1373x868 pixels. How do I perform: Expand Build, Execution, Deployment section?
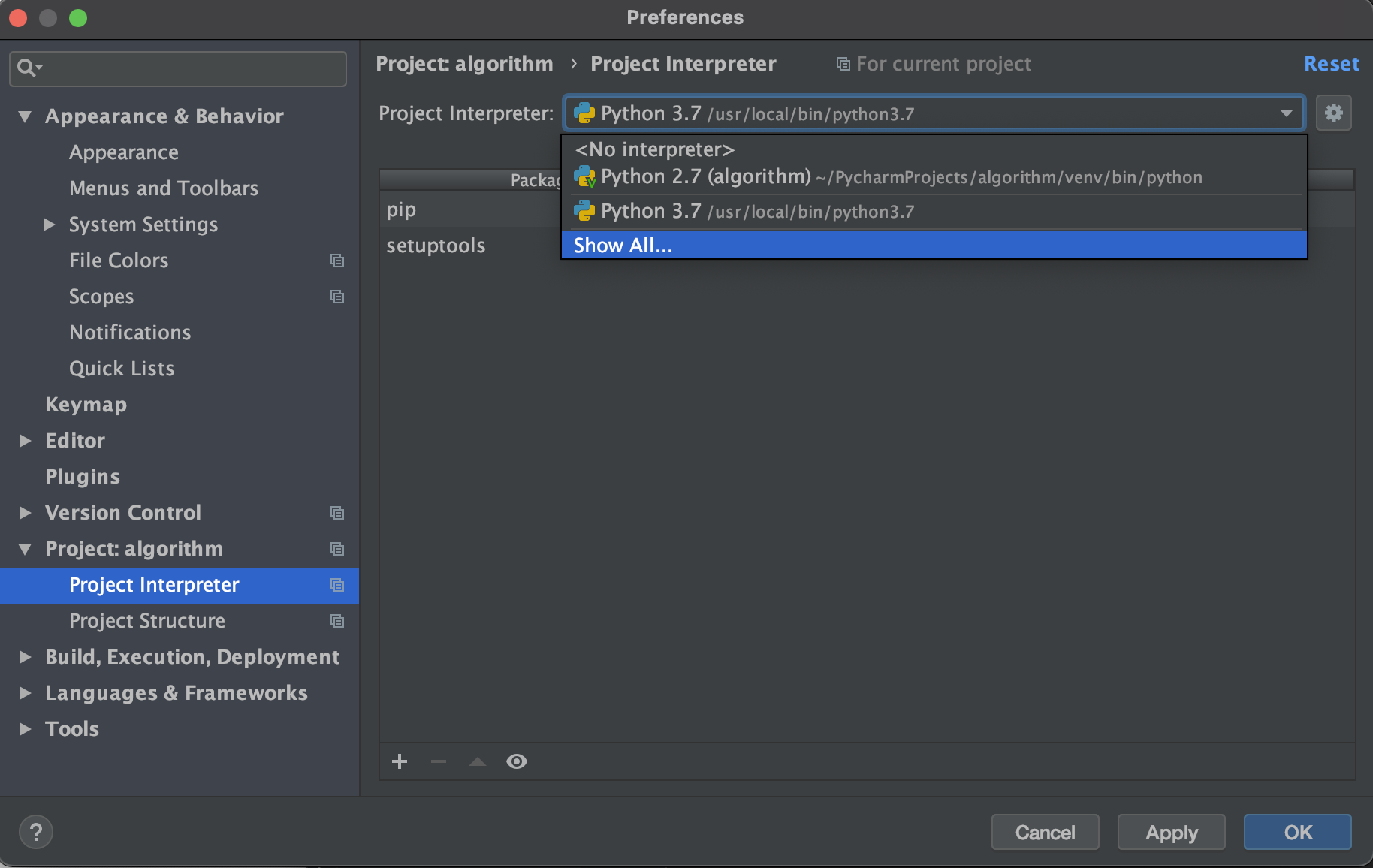(x=25, y=657)
